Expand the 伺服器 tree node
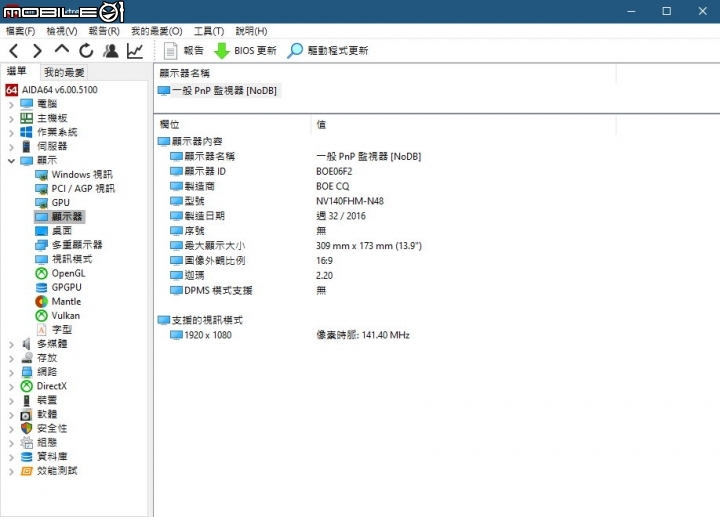This screenshot has width=720, height=517. 11,146
